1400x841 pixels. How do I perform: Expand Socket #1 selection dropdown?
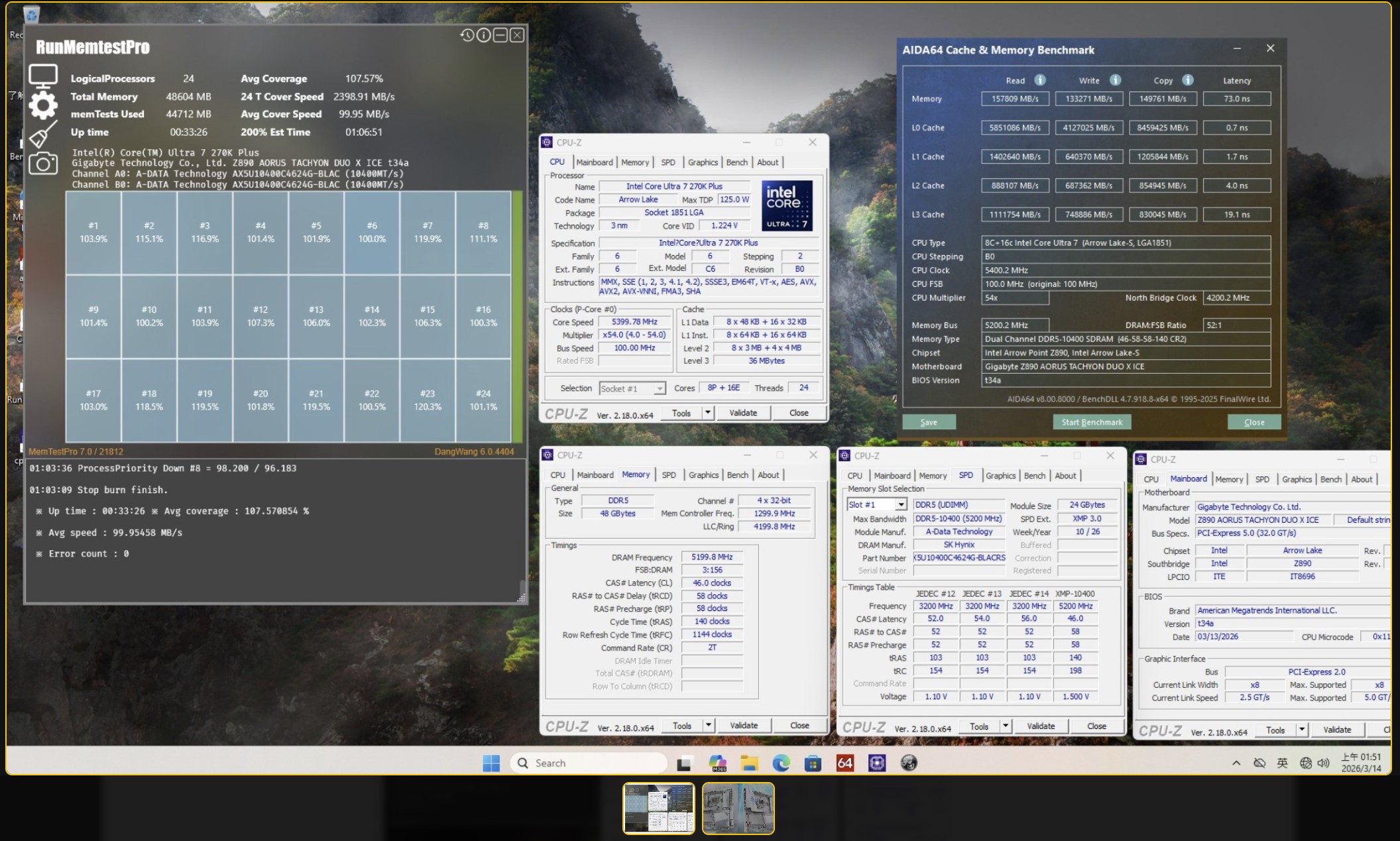(x=659, y=389)
